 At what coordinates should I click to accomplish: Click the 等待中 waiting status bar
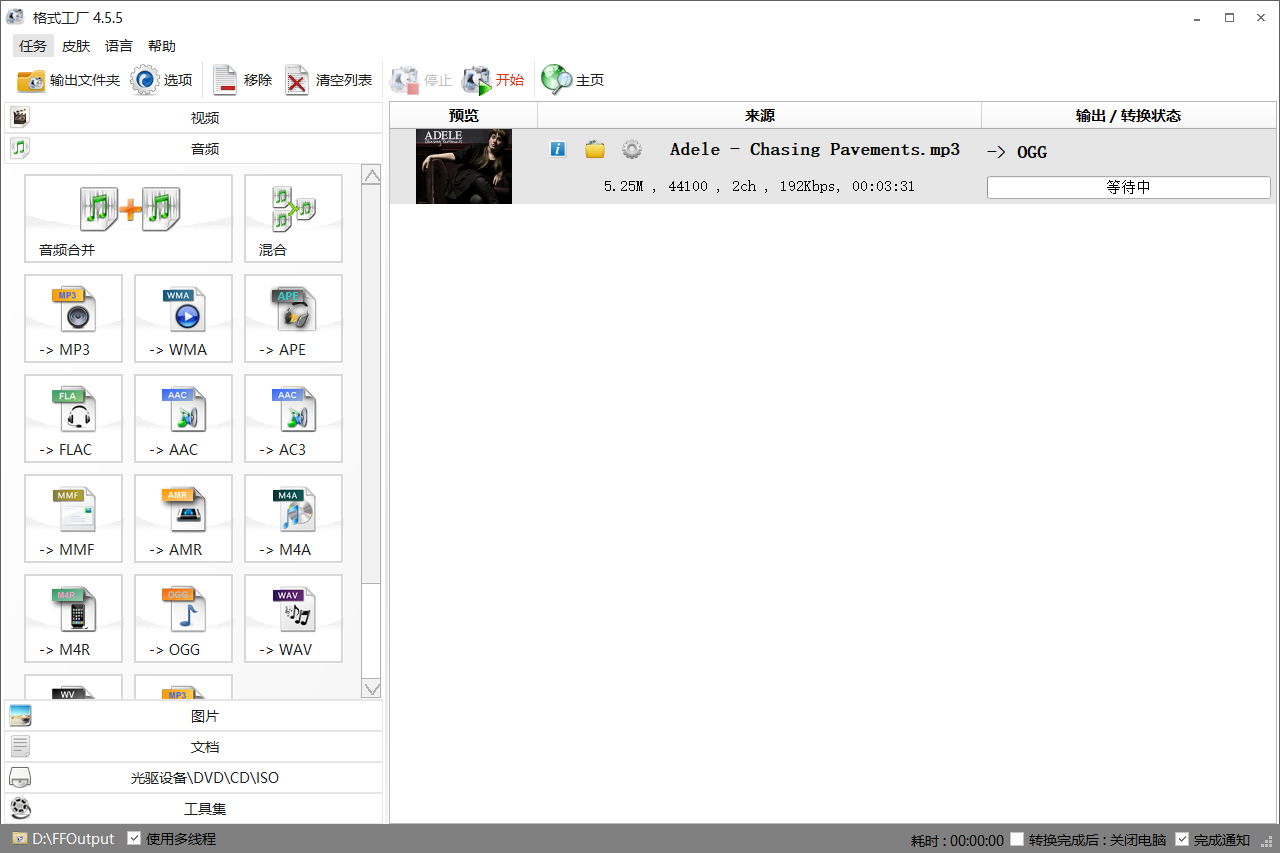click(x=1128, y=187)
